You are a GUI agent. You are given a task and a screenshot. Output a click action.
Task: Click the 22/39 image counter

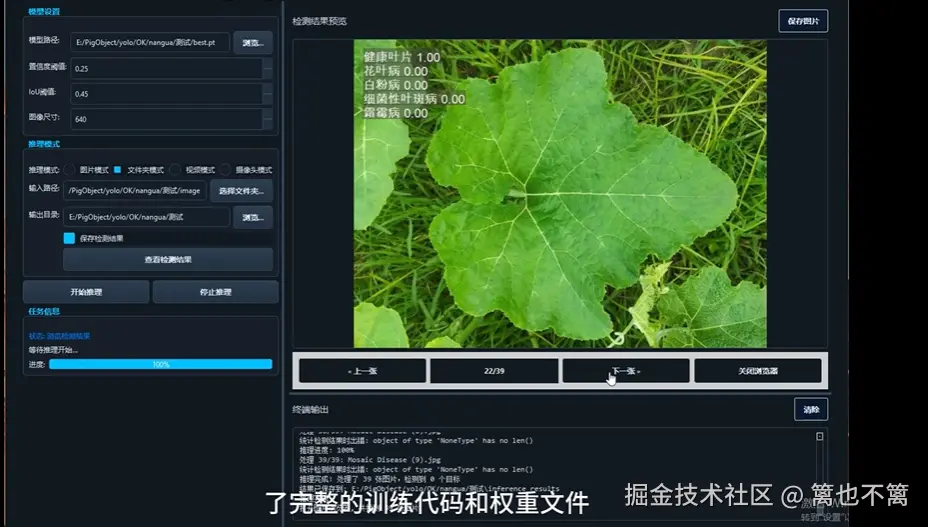[x=494, y=371]
